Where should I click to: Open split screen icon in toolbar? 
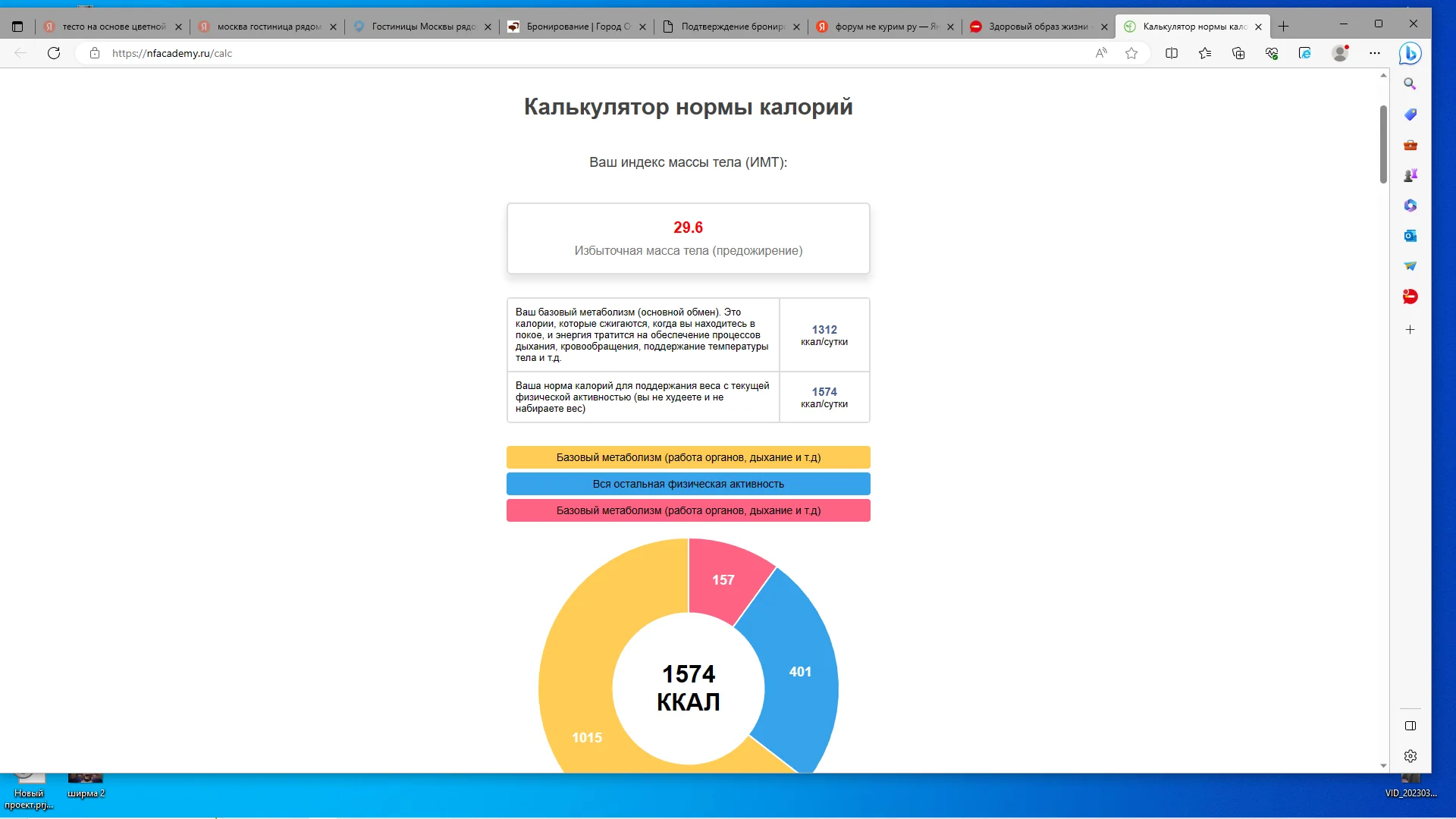1172,53
